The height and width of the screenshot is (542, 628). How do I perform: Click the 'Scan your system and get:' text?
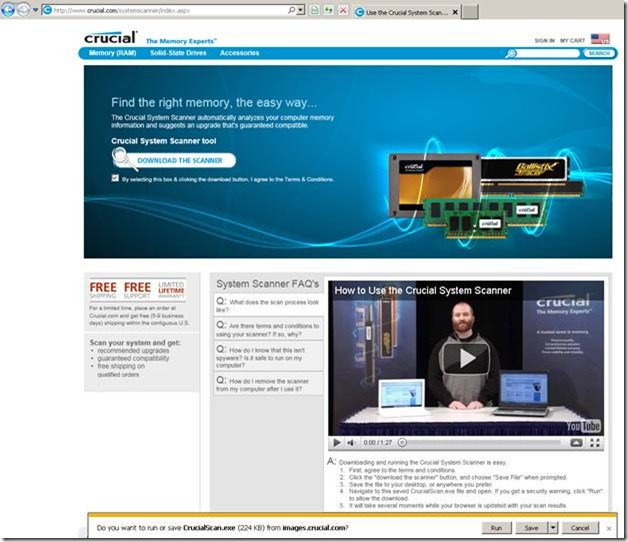pos(135,343)
